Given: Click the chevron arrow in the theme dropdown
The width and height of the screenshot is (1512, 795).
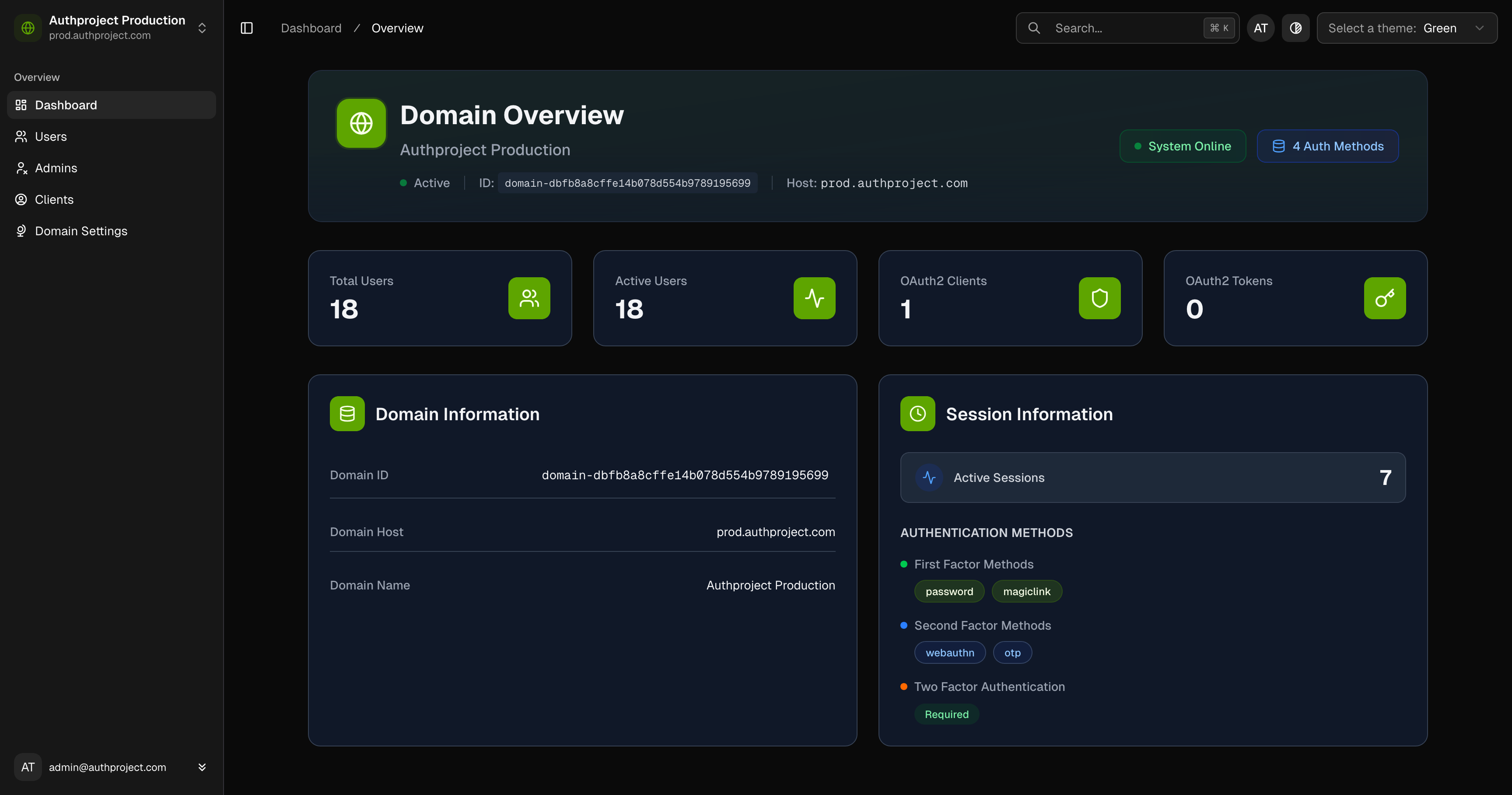Looking at the screenshot, I should click(1479, 28).
